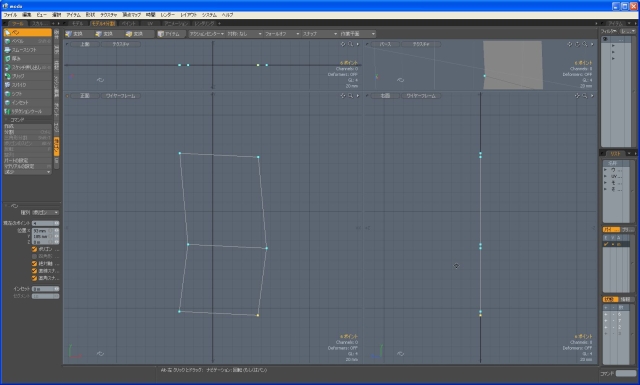Select the ペン (Pen) tool
Image resolution: width=640 pixels, height=385 pixels.
pyautogui.click(x=27, y=32)
